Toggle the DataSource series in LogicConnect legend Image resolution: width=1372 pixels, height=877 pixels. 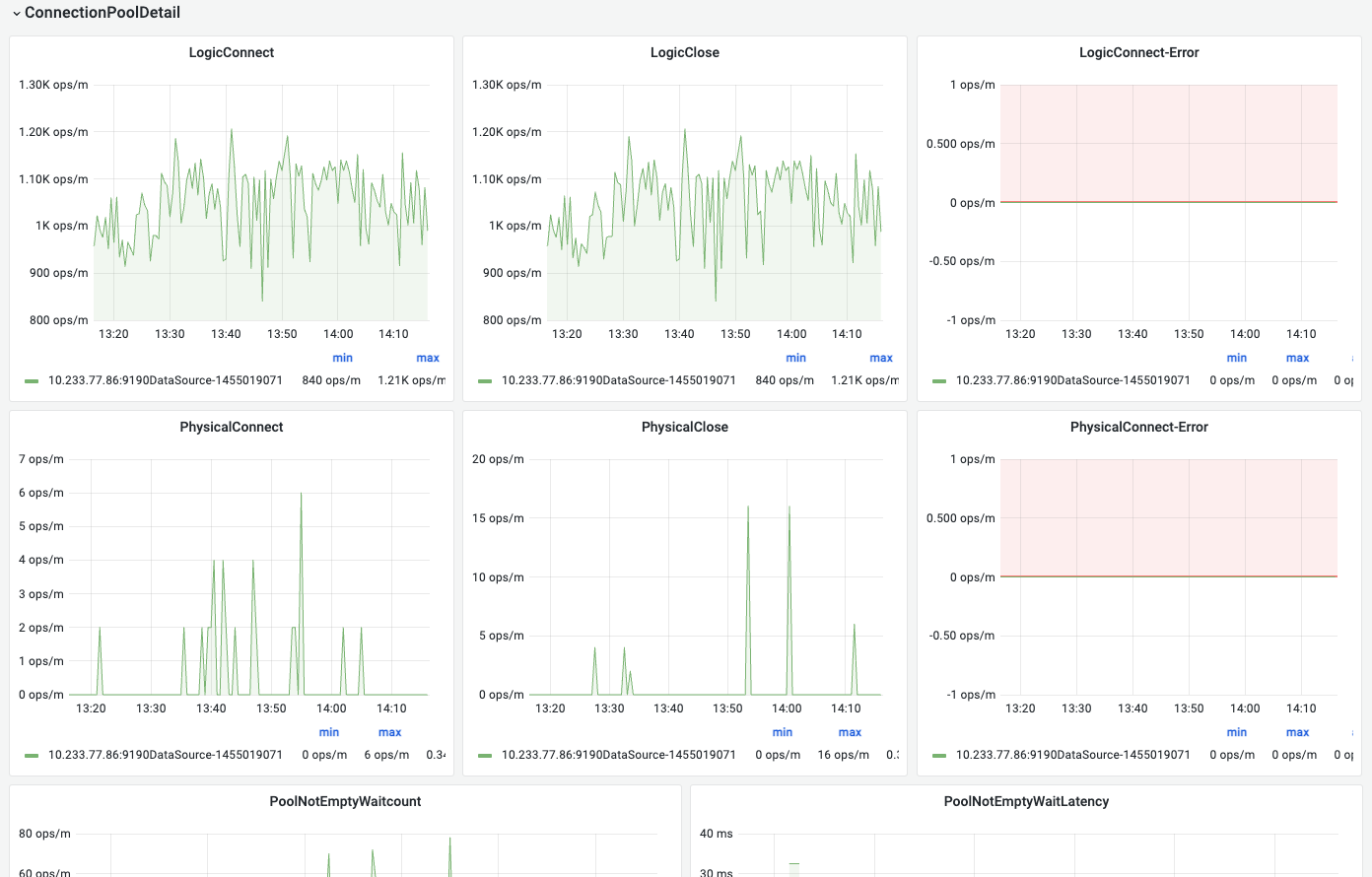click(x=166, y=380)
